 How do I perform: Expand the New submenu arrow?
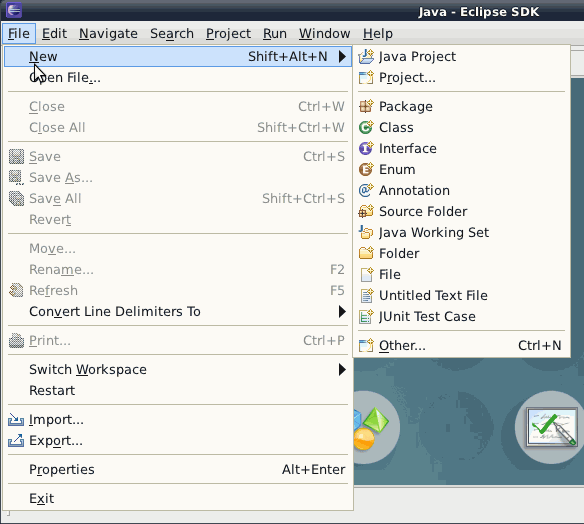coord(342,57)
